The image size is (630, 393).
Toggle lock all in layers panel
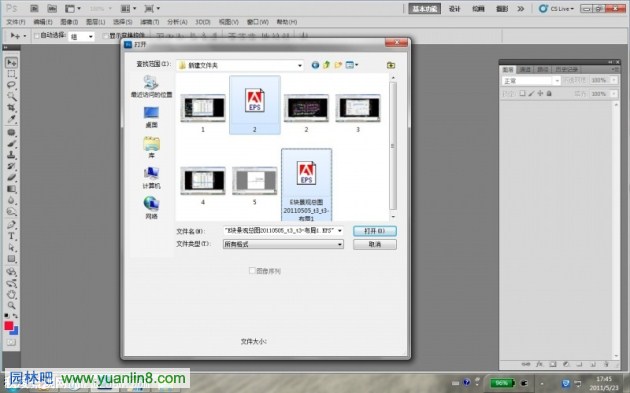(549, 94)
